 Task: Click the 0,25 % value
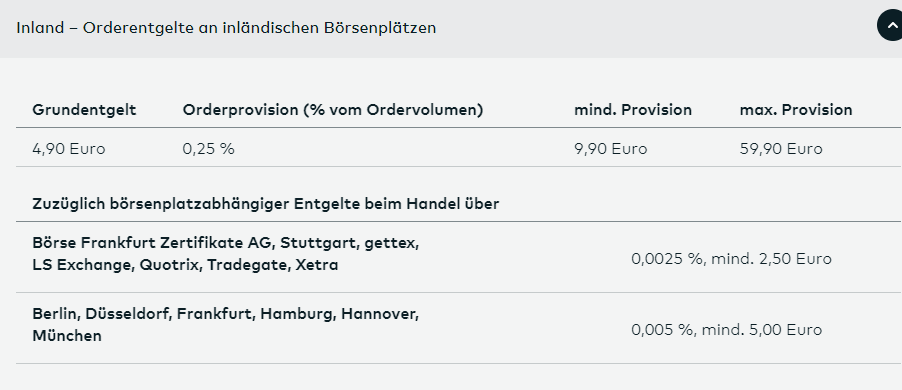pyautogui.click(x=208, y=149)
